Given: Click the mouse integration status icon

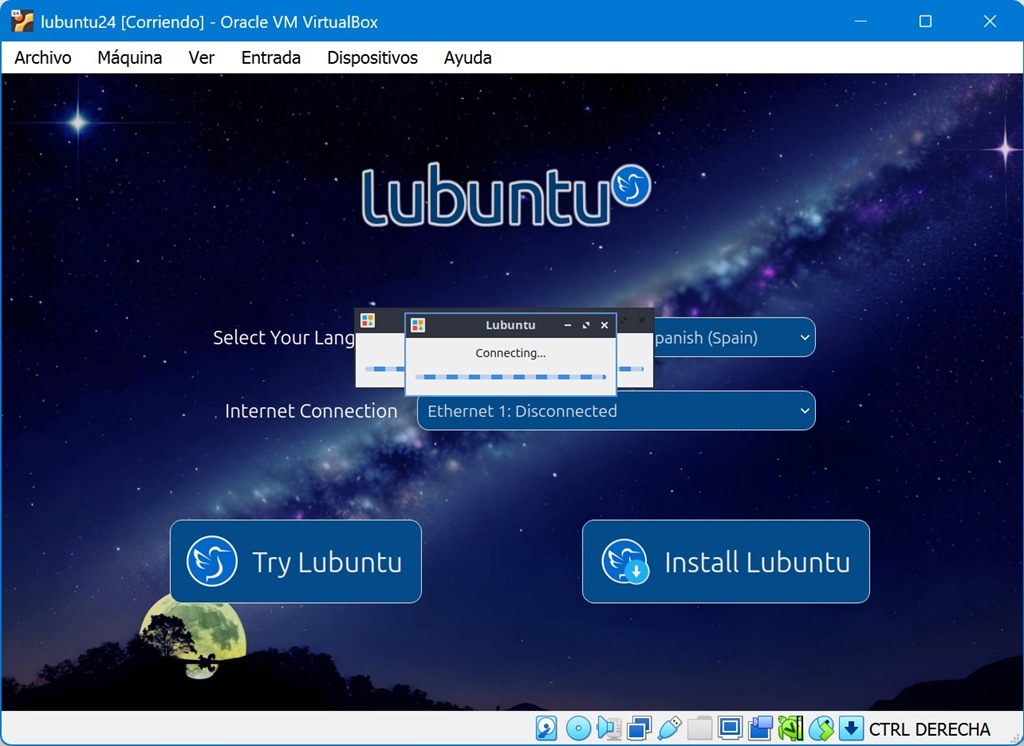Looking at the screenshot, I should [x=821, y=728].
